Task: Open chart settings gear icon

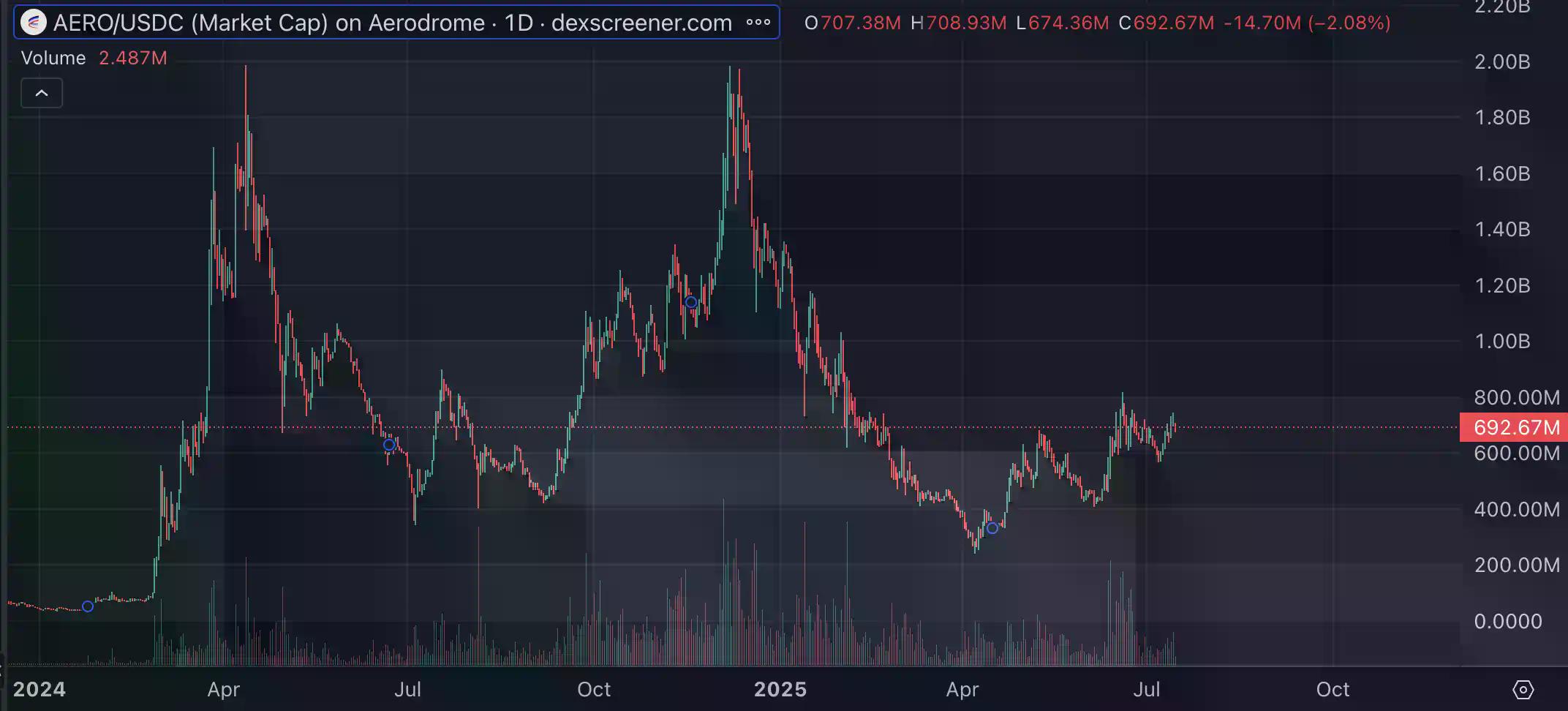Action: (x=1523, y=689)
